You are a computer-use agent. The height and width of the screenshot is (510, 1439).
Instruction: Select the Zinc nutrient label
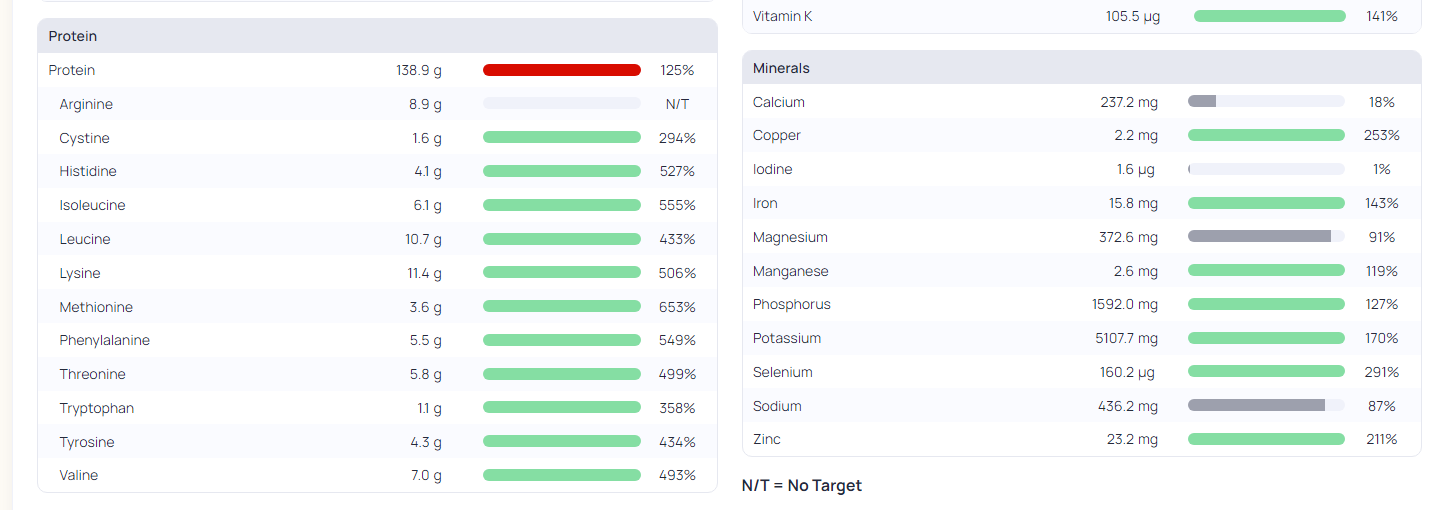(x=767, y=439)
